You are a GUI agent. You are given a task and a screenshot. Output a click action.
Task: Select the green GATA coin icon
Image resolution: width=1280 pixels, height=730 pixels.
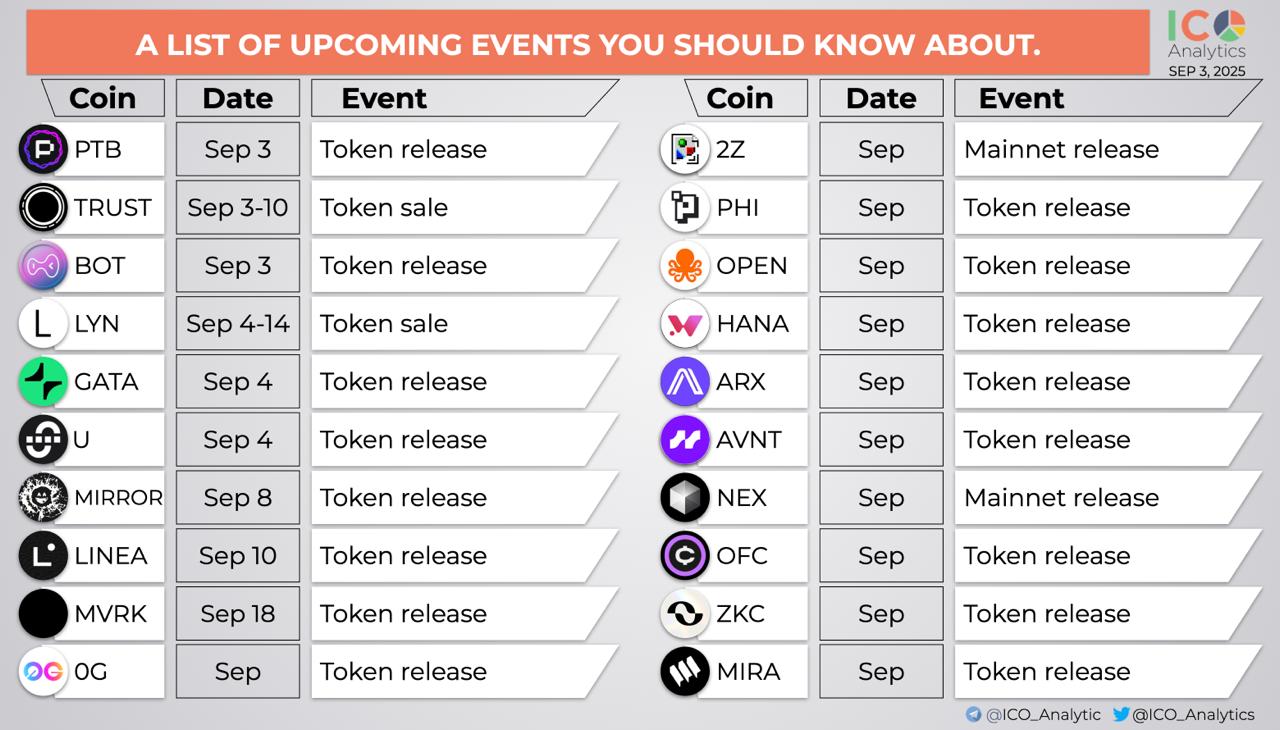43,382
